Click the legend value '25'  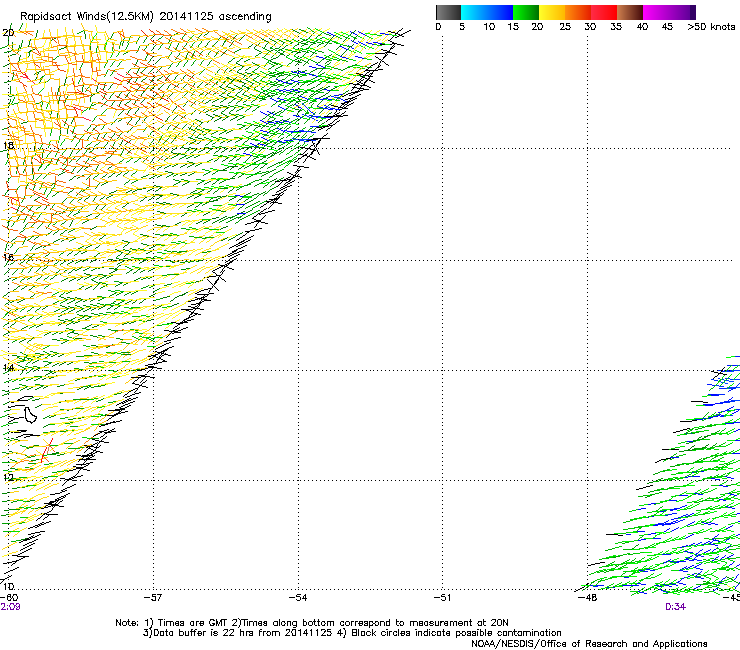click(565, 27)
